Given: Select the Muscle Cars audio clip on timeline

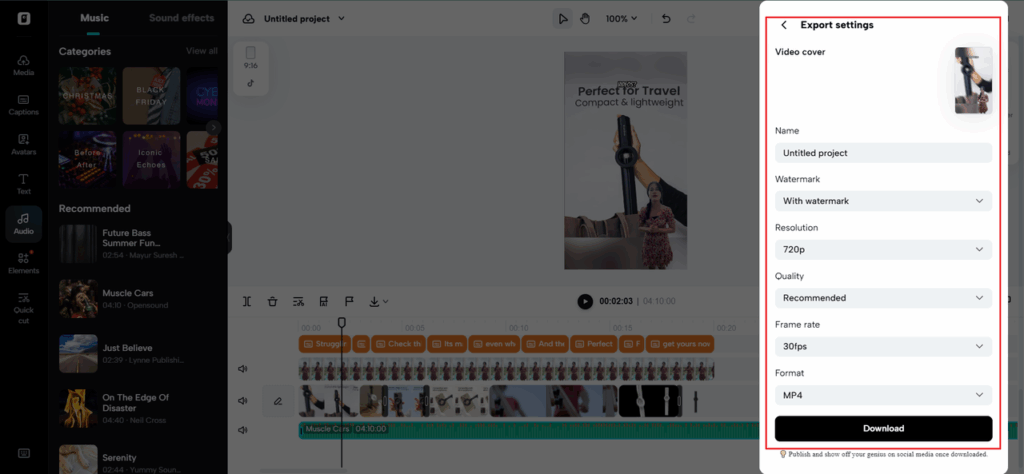Looking at the screenshot, I should click(529, 430).
